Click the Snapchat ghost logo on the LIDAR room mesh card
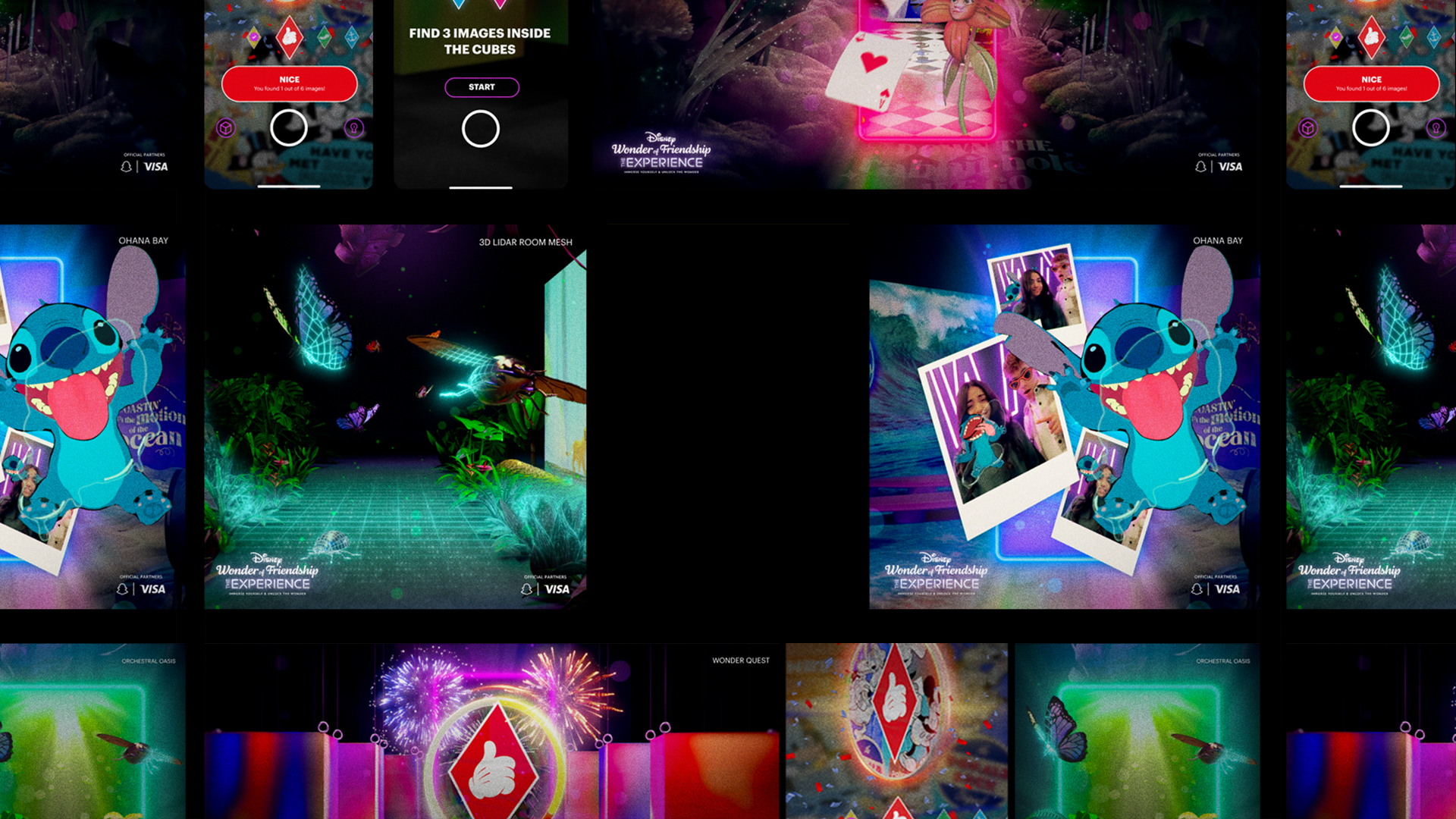 527,589
